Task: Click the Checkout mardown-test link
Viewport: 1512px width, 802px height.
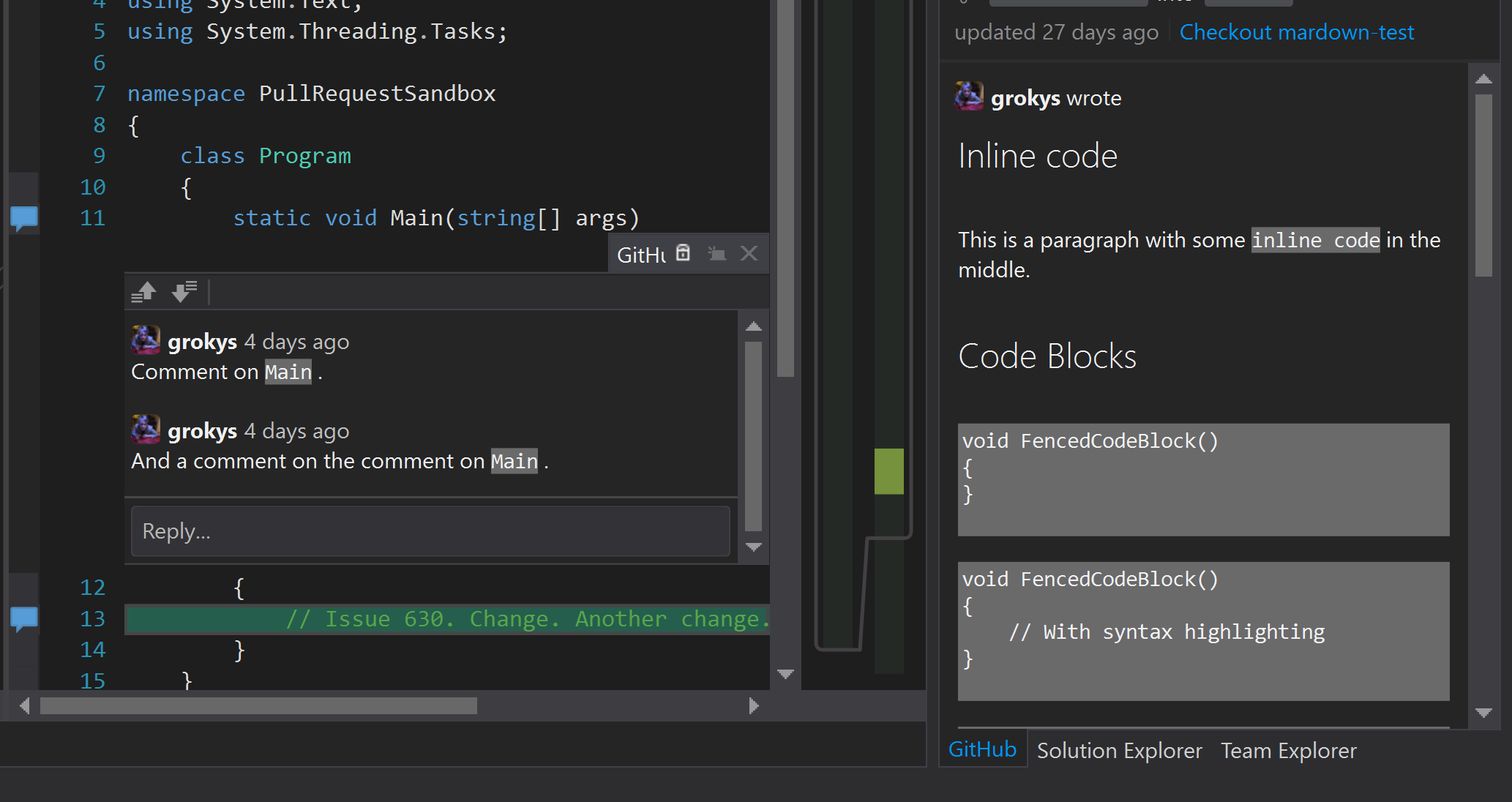Action: 1296,32
